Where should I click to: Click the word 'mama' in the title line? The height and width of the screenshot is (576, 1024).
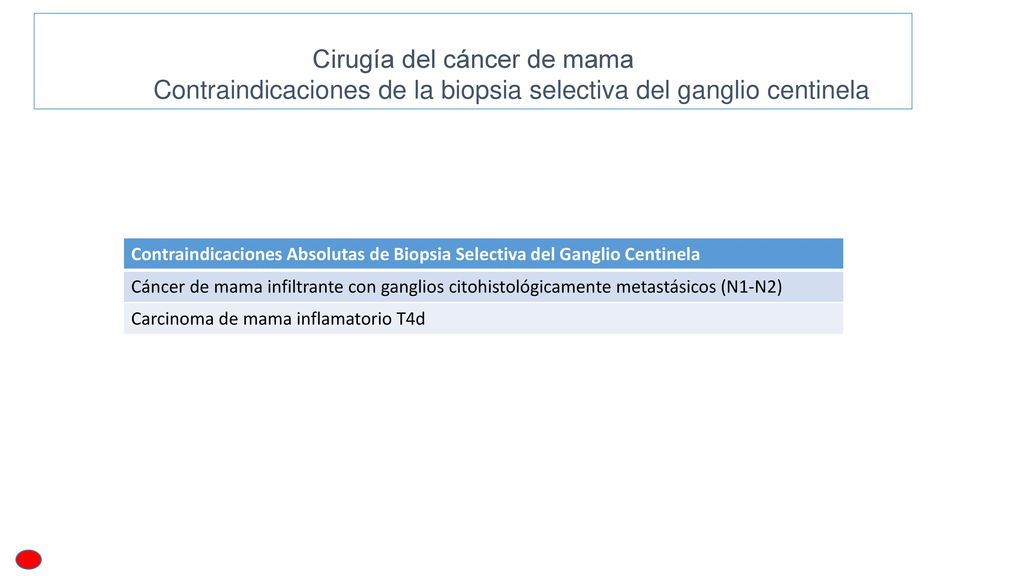[598, 60]
